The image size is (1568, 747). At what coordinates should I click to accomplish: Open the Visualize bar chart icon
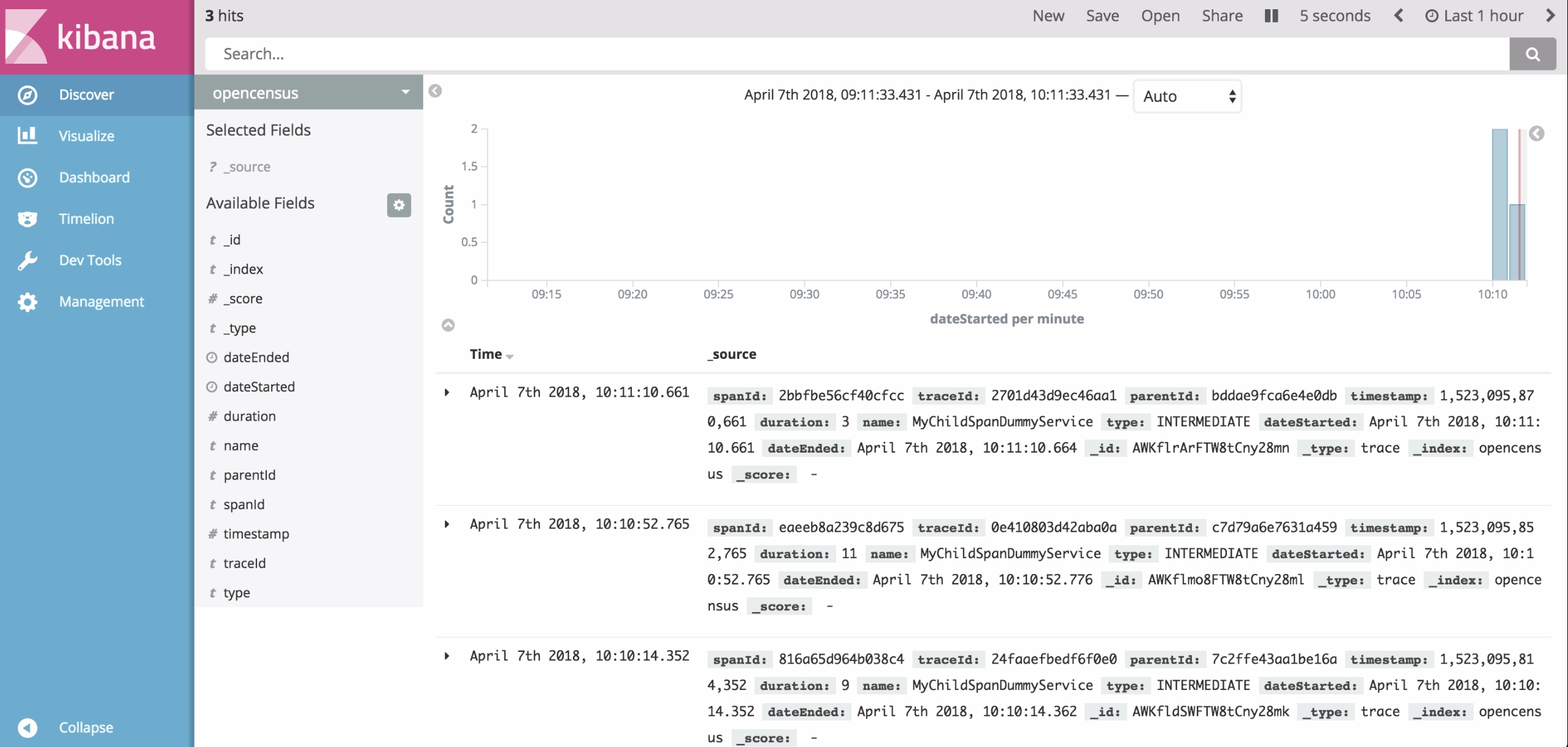click(28, 136)
